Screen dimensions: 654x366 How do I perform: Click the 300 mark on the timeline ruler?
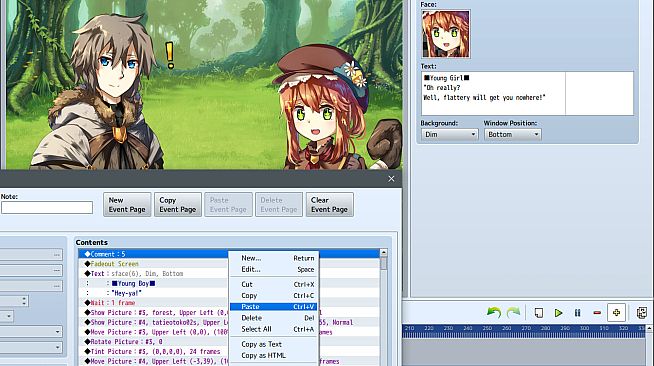[584, 328]
